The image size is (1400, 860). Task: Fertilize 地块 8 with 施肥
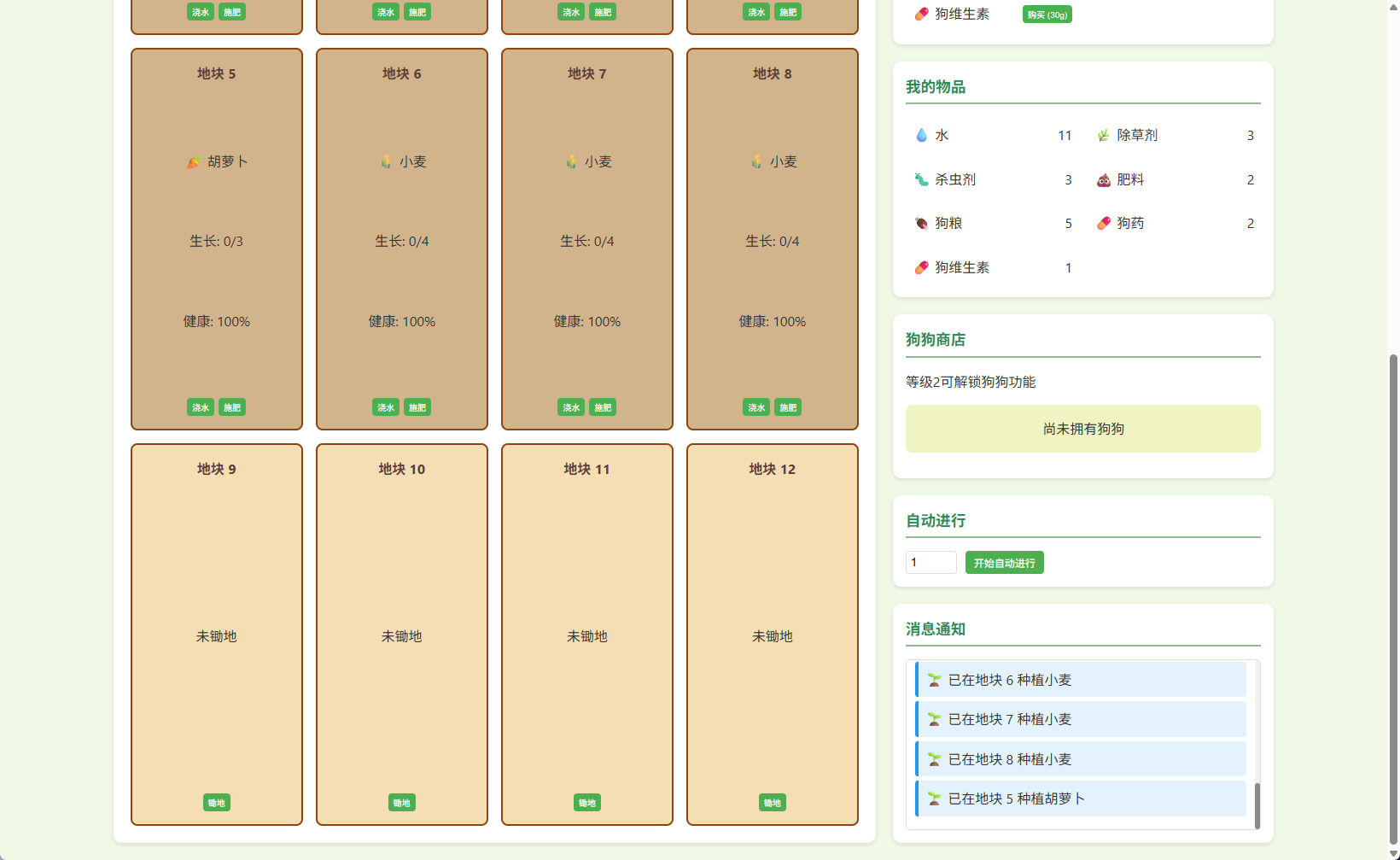tap(788, 407)
